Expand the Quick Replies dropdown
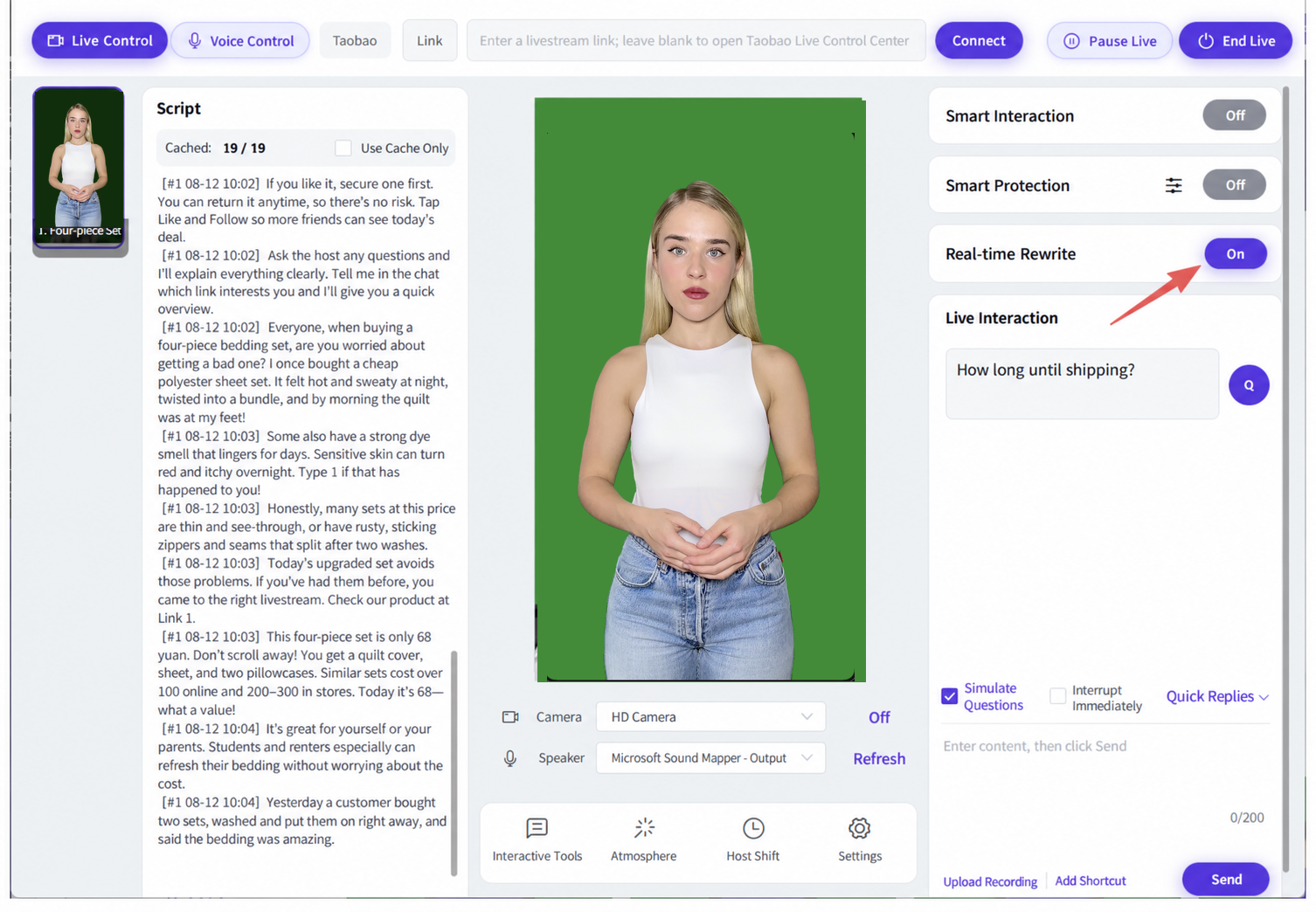The height and width of the screenshot is (912, 1316). point(1217,696)
